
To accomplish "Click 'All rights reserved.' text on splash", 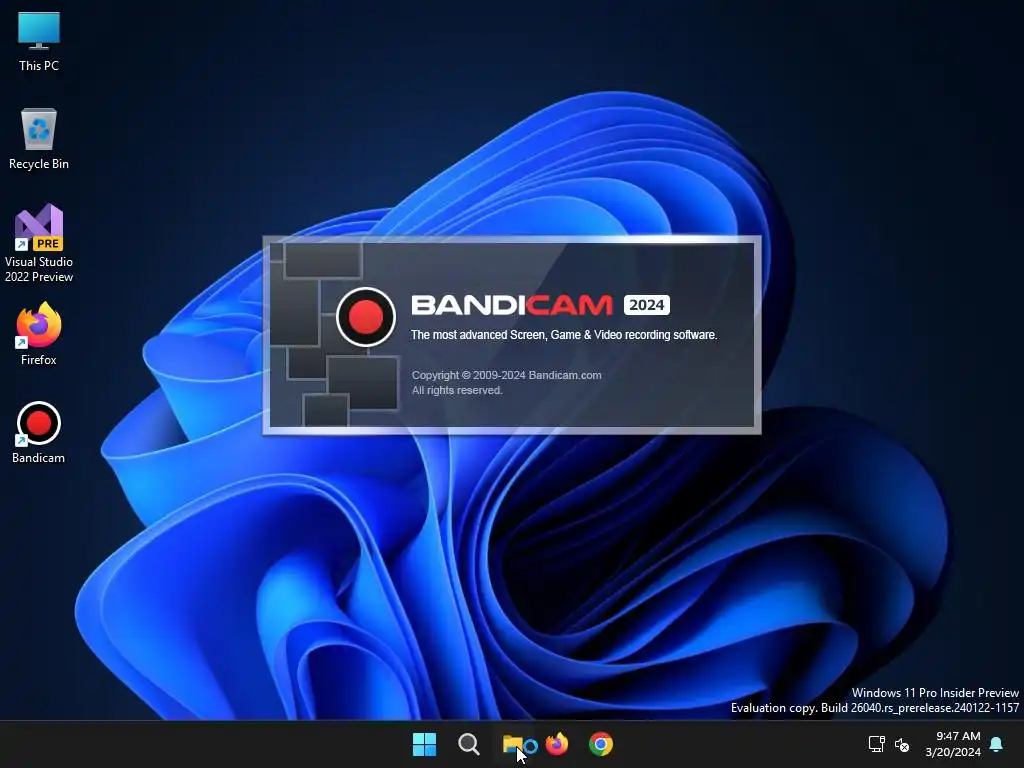I will [x=456, y=390].
